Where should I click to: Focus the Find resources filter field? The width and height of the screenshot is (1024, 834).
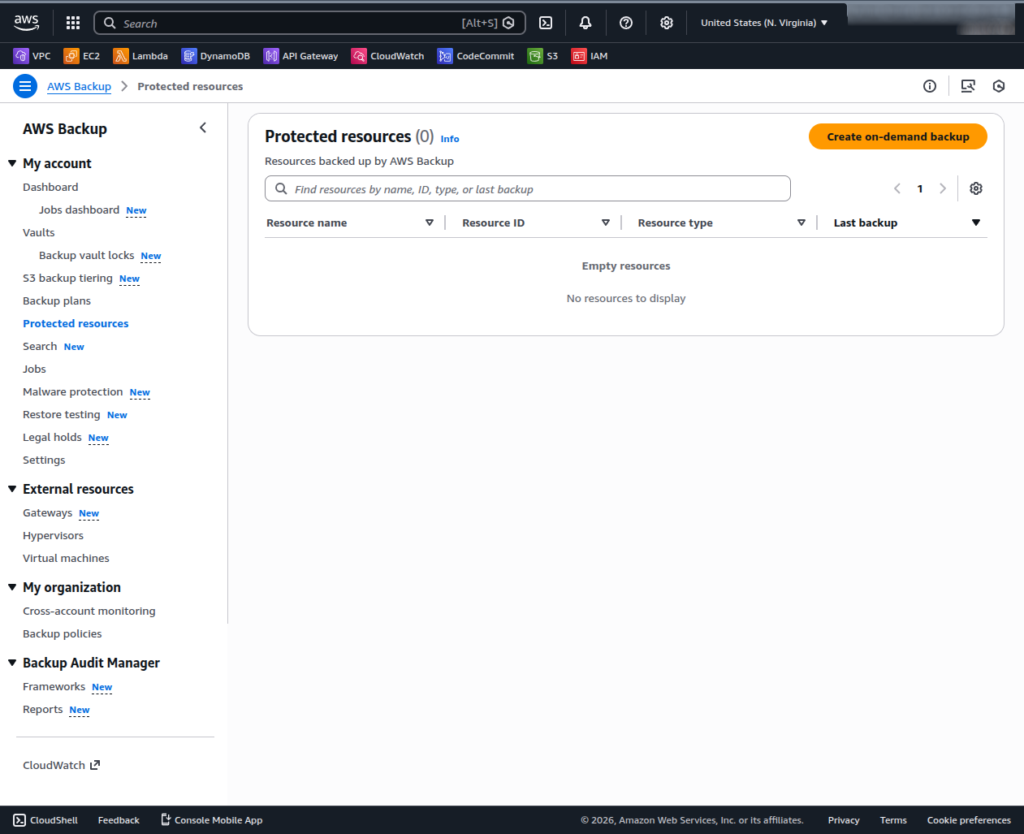[528, 189]
